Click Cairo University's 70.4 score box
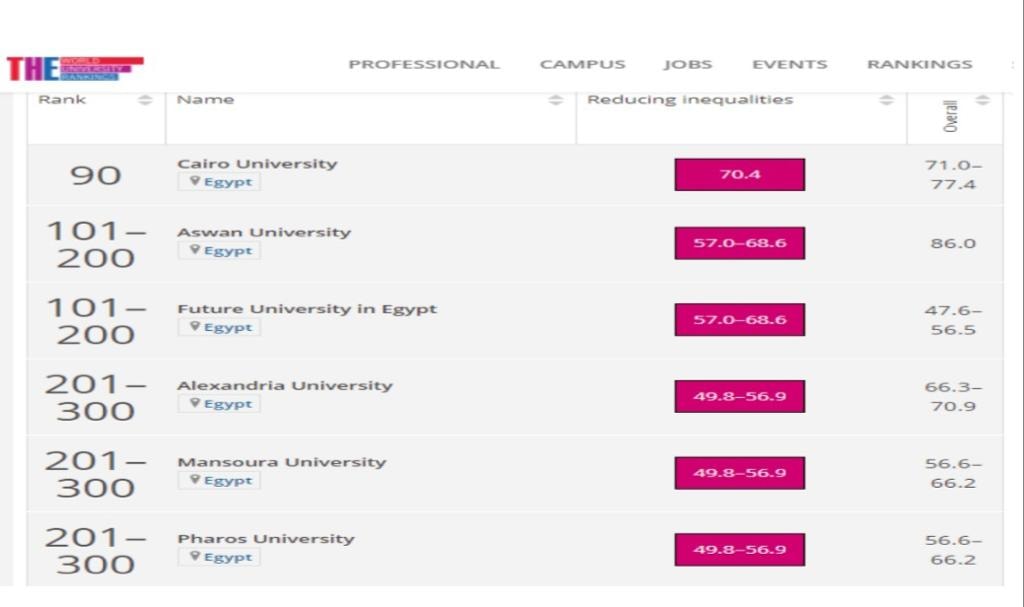Viewport: 1024px width, 607px height. [x=739, y=175]
